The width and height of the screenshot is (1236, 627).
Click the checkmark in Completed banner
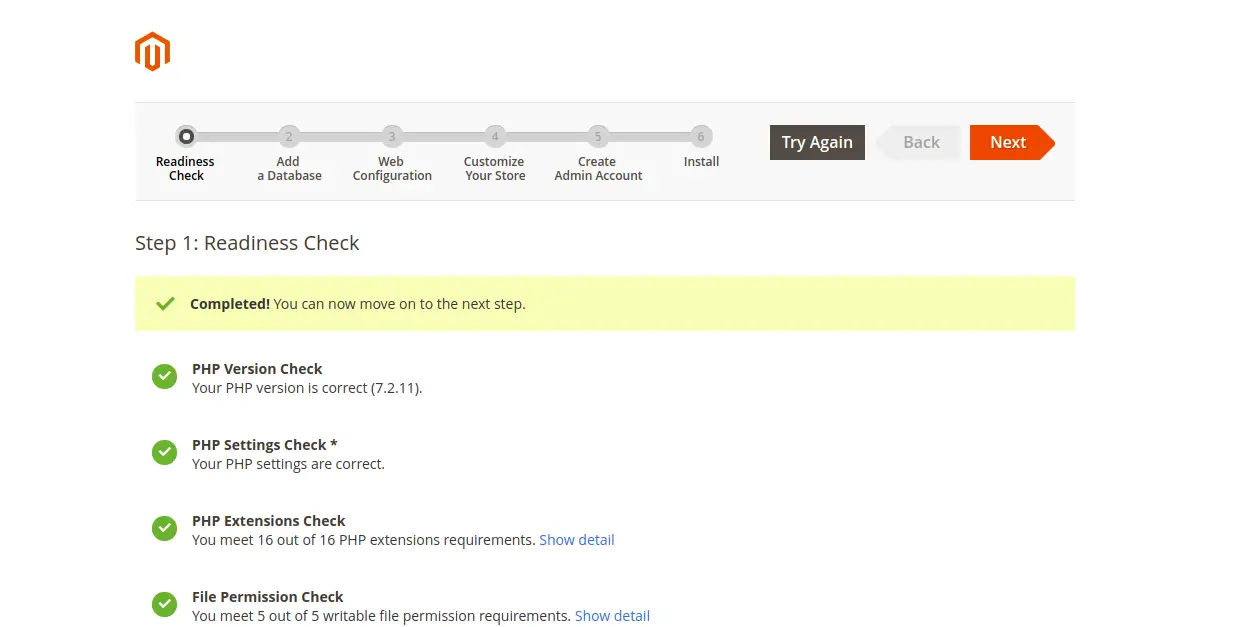coord(165,304)
